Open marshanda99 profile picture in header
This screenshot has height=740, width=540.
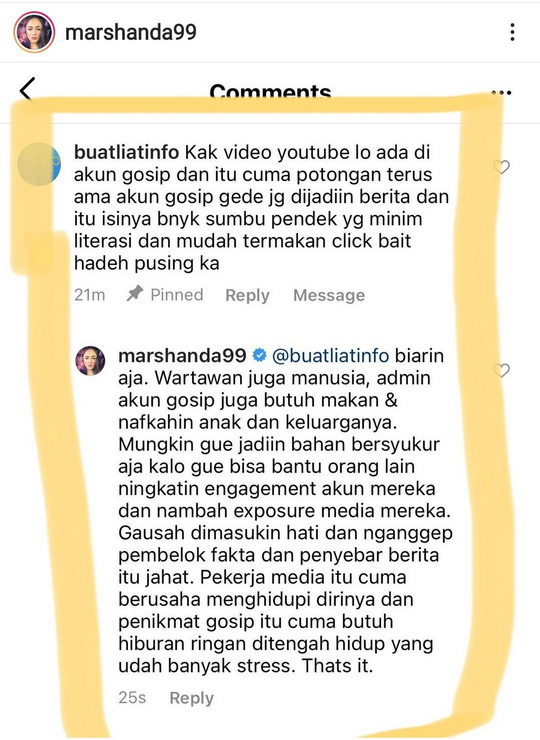(x=34, y=32)
